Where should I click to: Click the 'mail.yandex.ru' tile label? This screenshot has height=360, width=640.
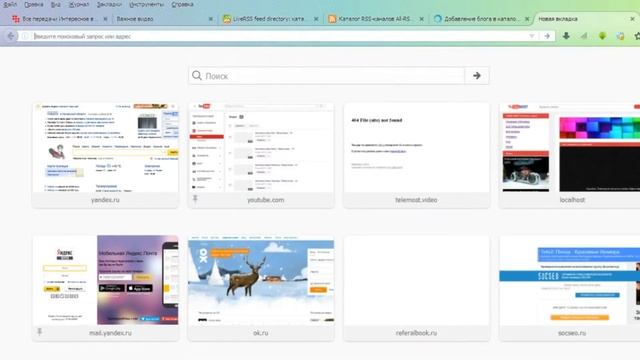(110, 333)
